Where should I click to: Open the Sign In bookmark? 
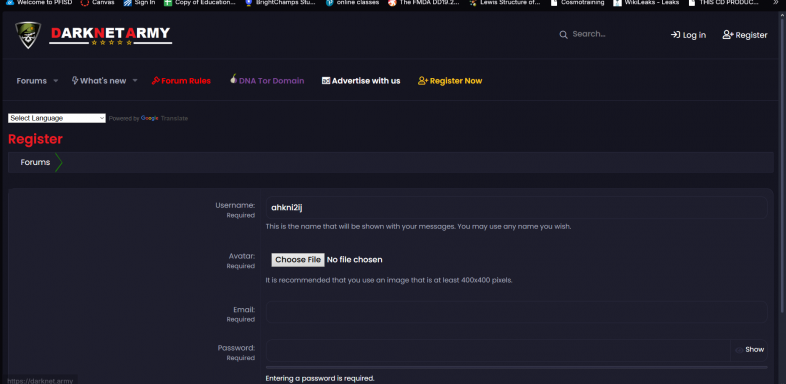139,3
